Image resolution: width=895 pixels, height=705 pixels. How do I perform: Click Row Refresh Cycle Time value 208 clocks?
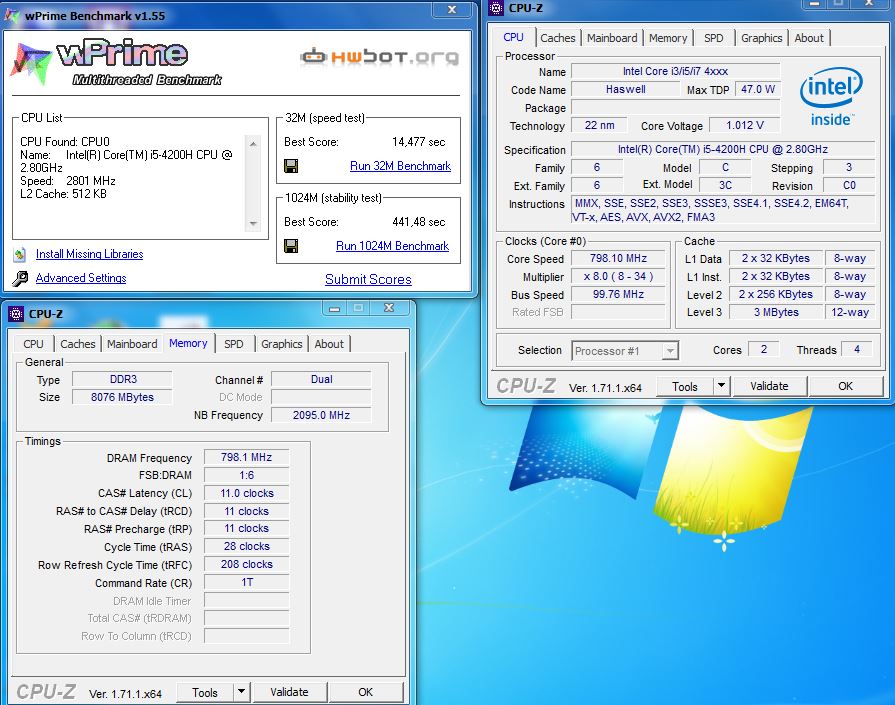(x=247, y=565)
